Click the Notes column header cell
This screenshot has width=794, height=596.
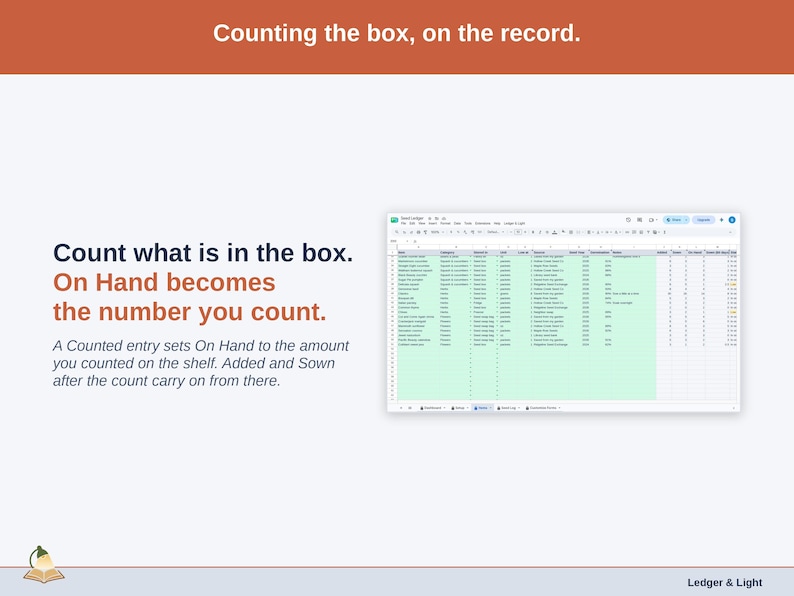(x=633, y=252)
